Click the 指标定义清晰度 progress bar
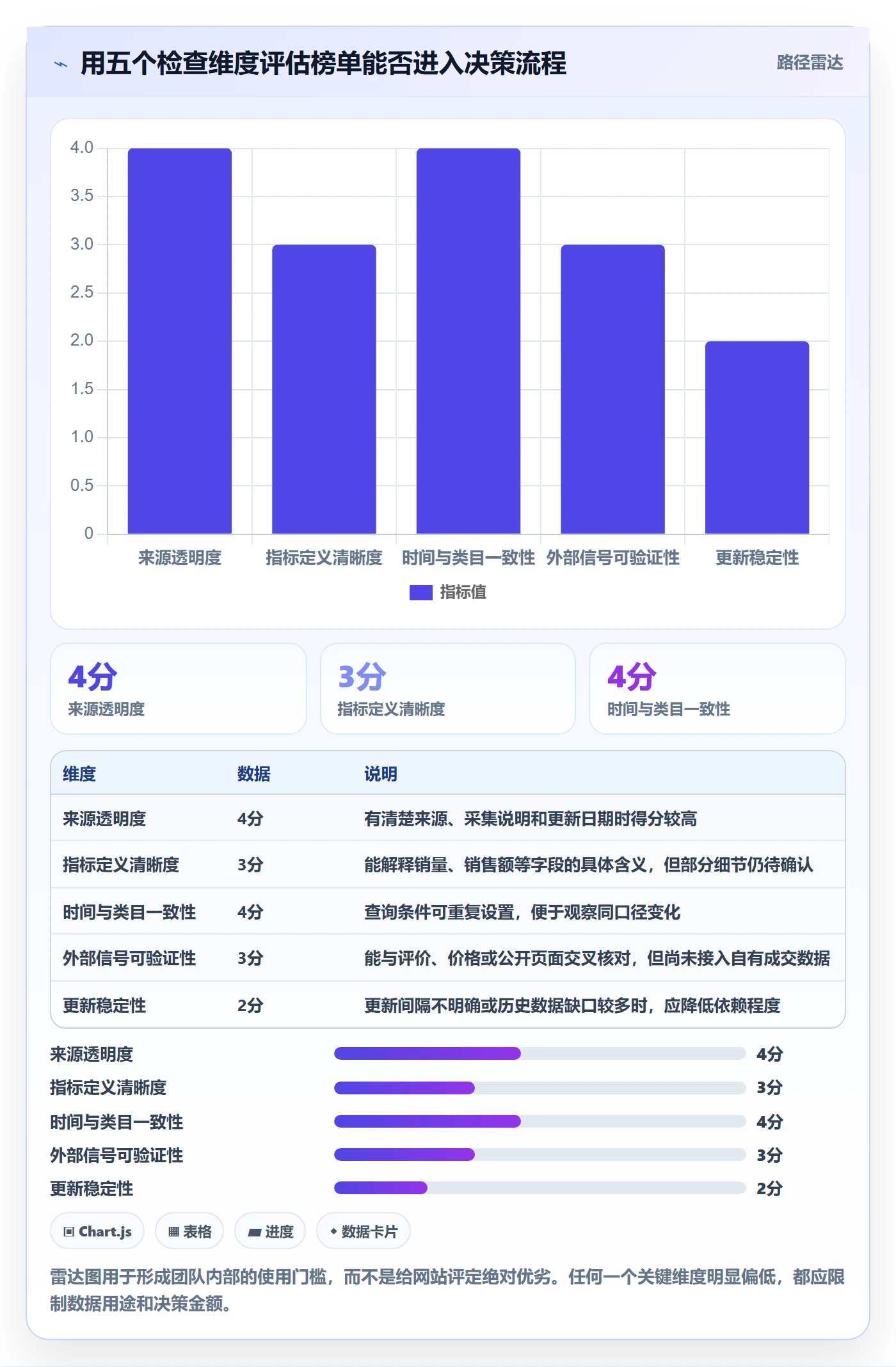 (540, 1087)
